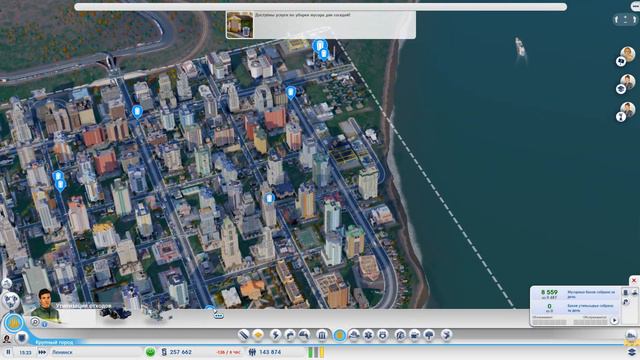Click the fast-forward speed control
The height and width of the screenshot is (360, 640).
(x=42, y=352)
